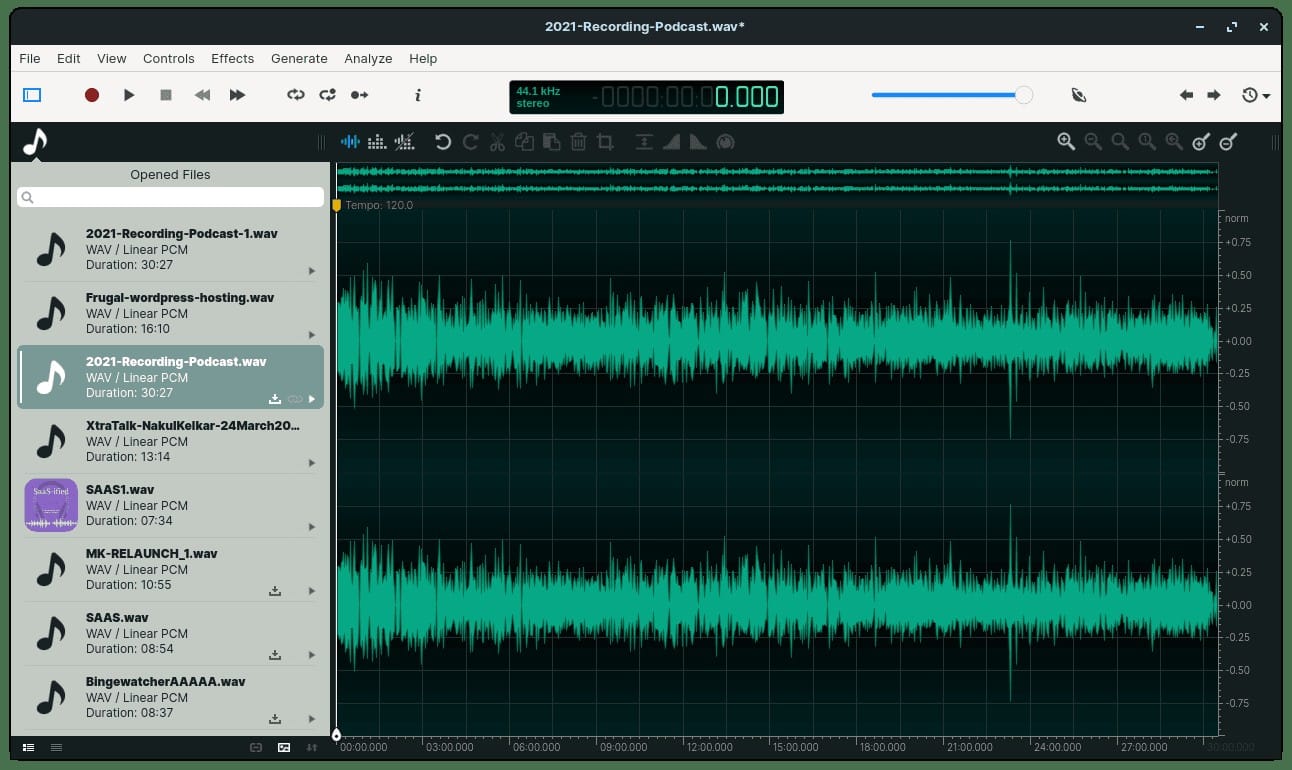Click the fifth magnifier zoom icon
The width and height of the screenshot is (1292, 770).
pos(1174,142)
